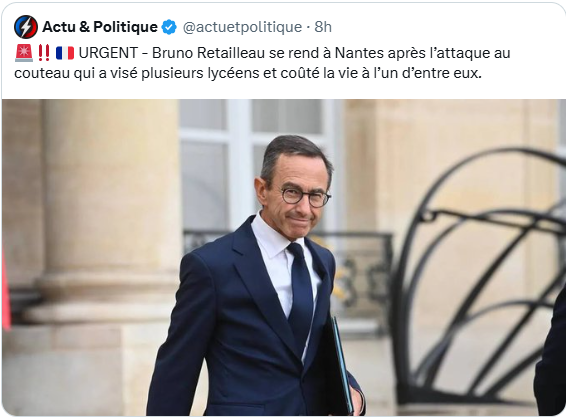Click the blue verified badge
The image size is (566, 417).
(x=169, y=27)
